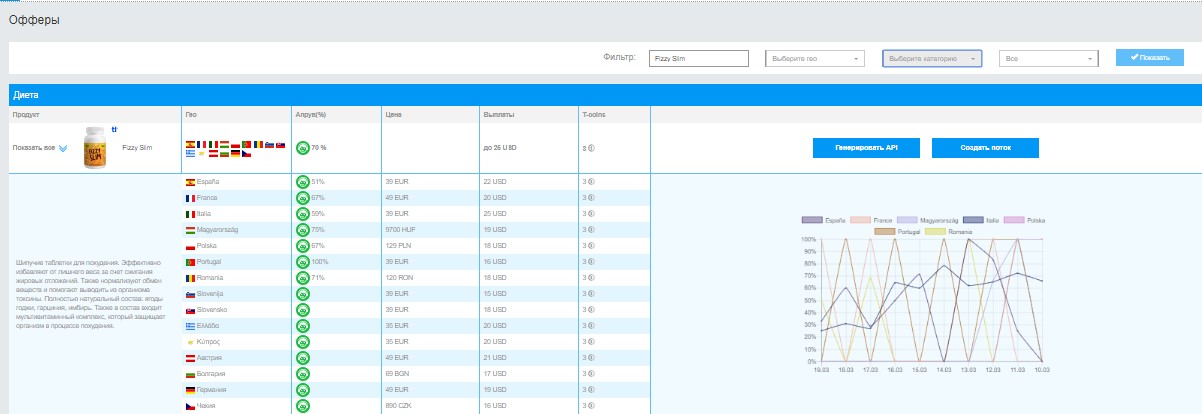Click the 21 USD payout for Австрия
Image resolution: width=1202 pixels, height=414 pixels.
tap(495, 358)
